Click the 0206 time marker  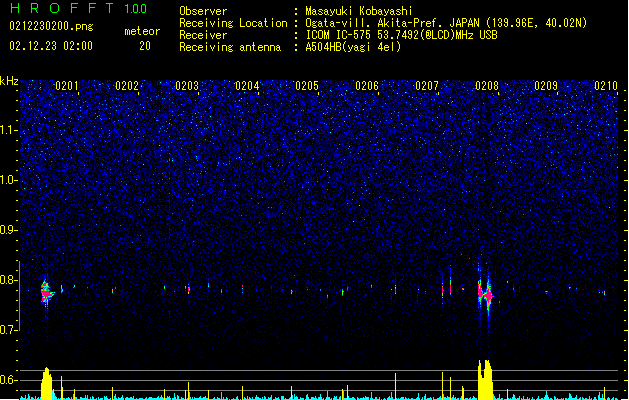[367, 86]
